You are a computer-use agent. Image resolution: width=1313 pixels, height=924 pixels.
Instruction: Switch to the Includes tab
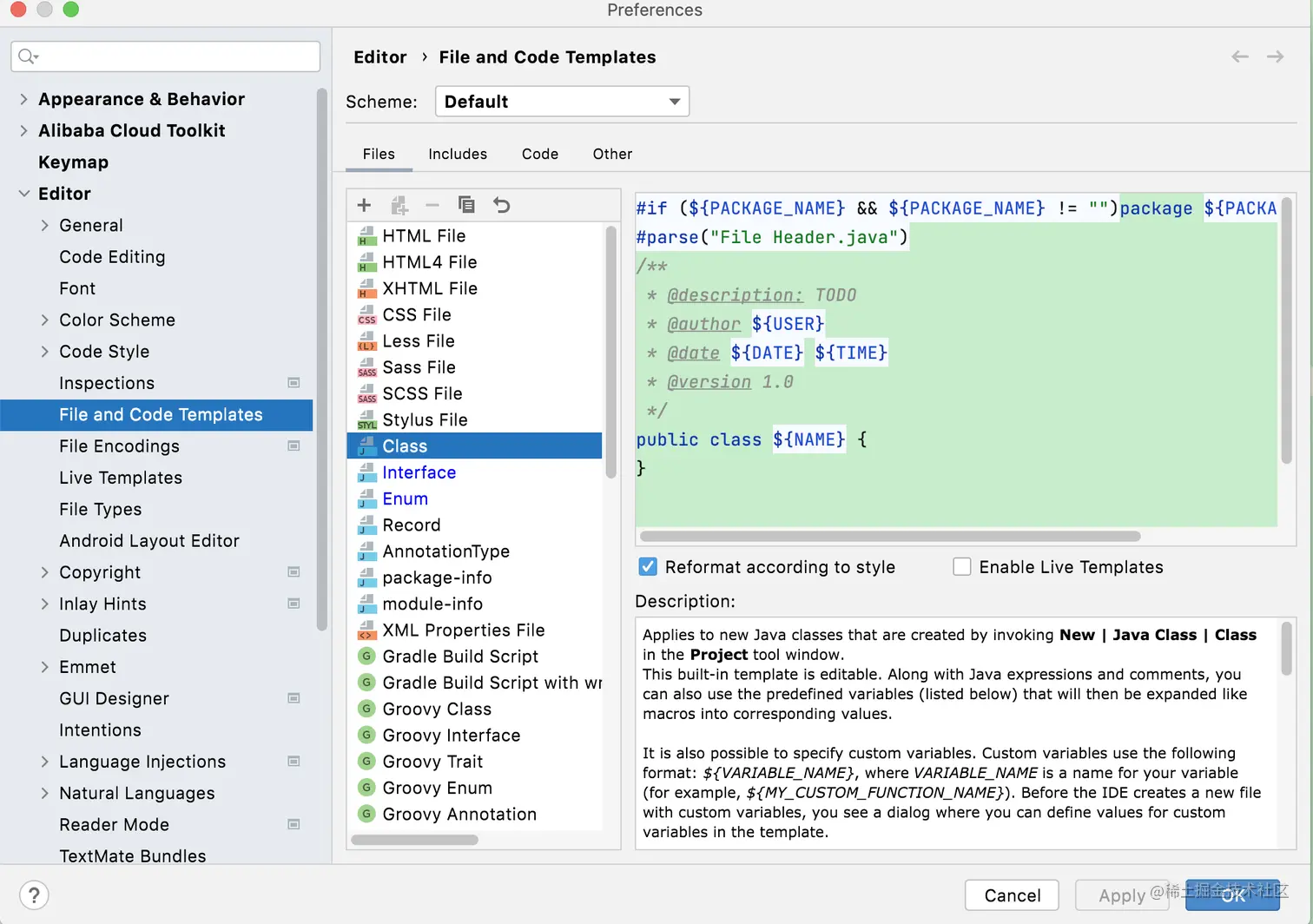tap(458, 154)
